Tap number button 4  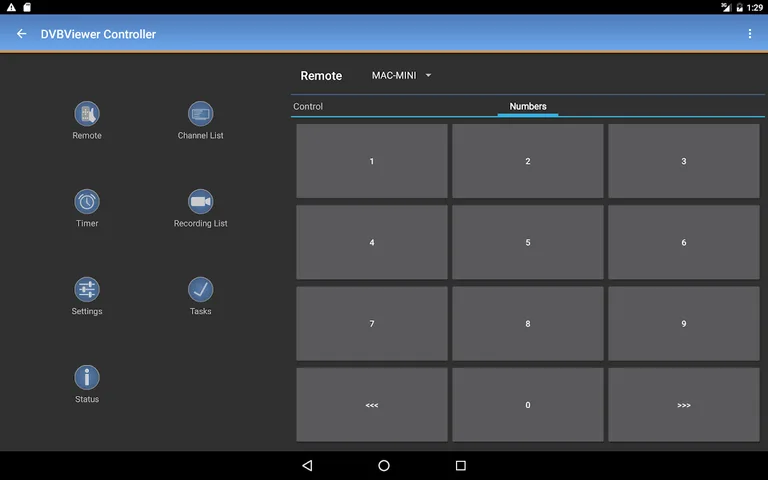pyautogui.click(x=372, y=242)
